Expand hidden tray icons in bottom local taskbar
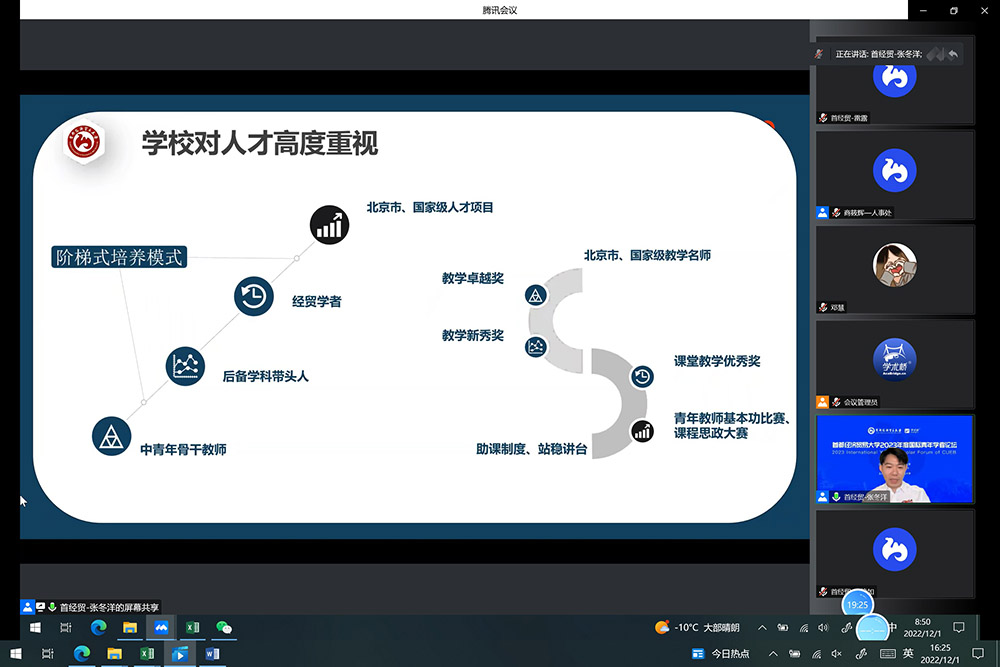 tap(773, 654)
